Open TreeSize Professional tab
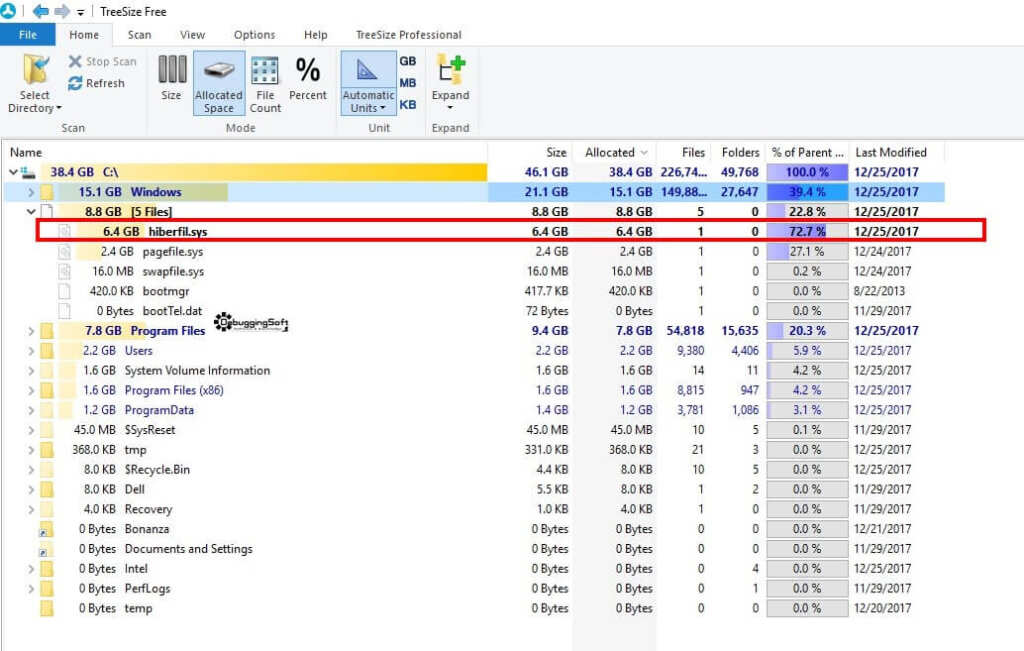 coord(409,35)
